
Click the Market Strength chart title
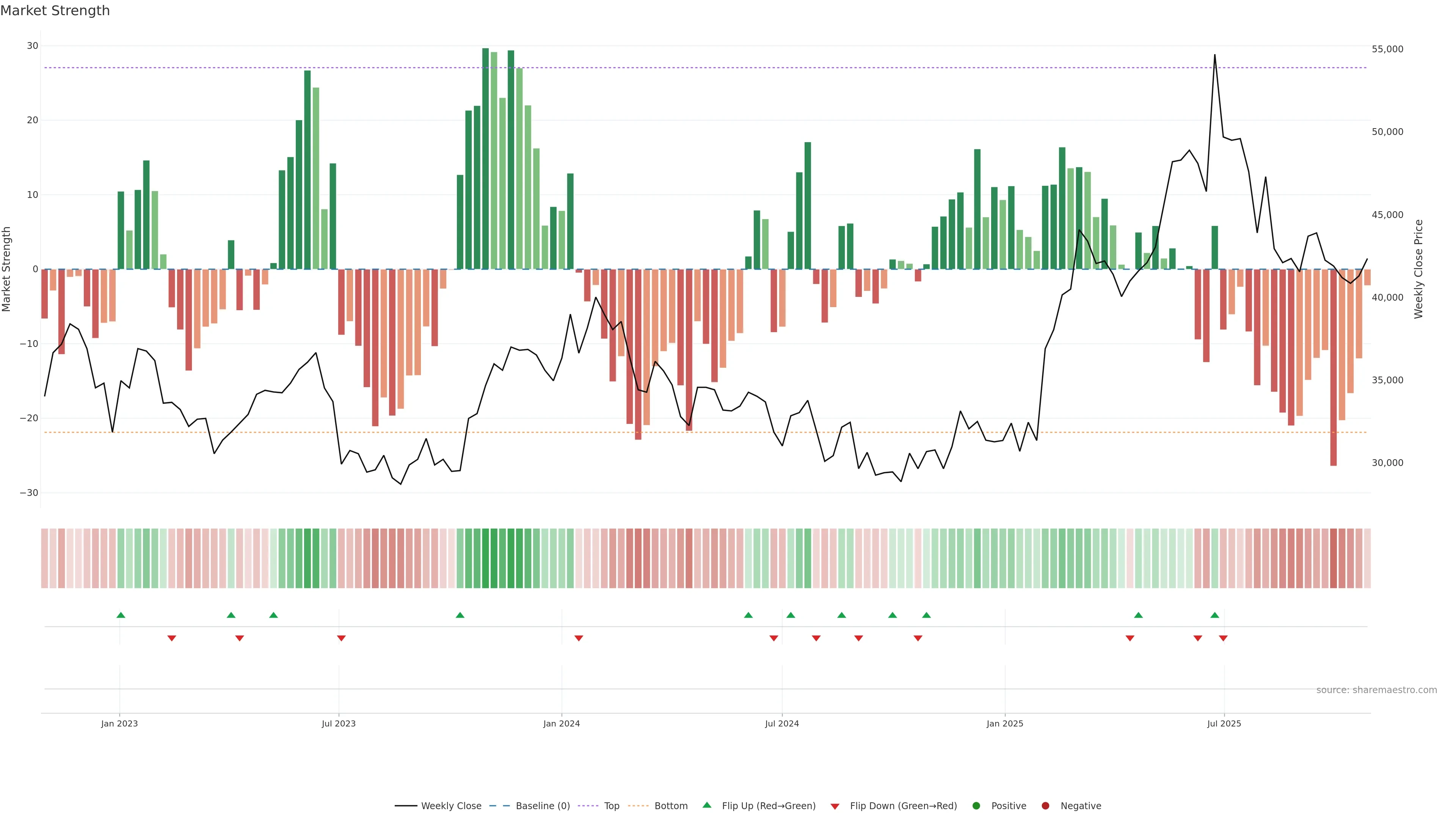[55, 11]
